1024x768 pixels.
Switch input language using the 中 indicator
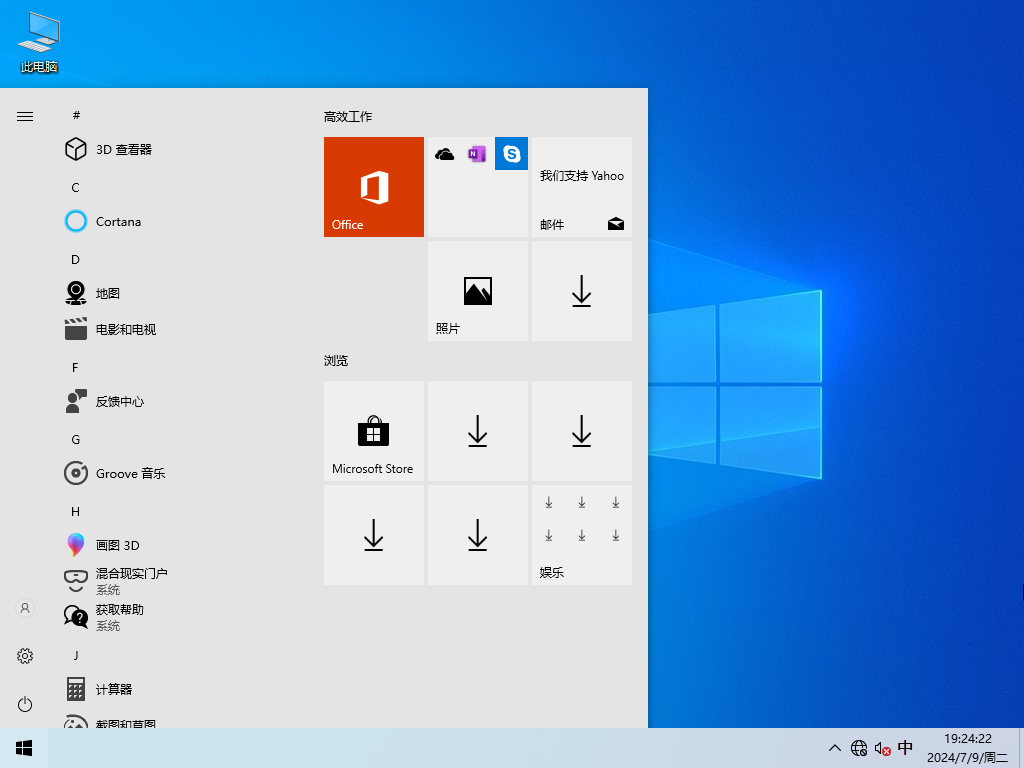click(x=906, y=748)
